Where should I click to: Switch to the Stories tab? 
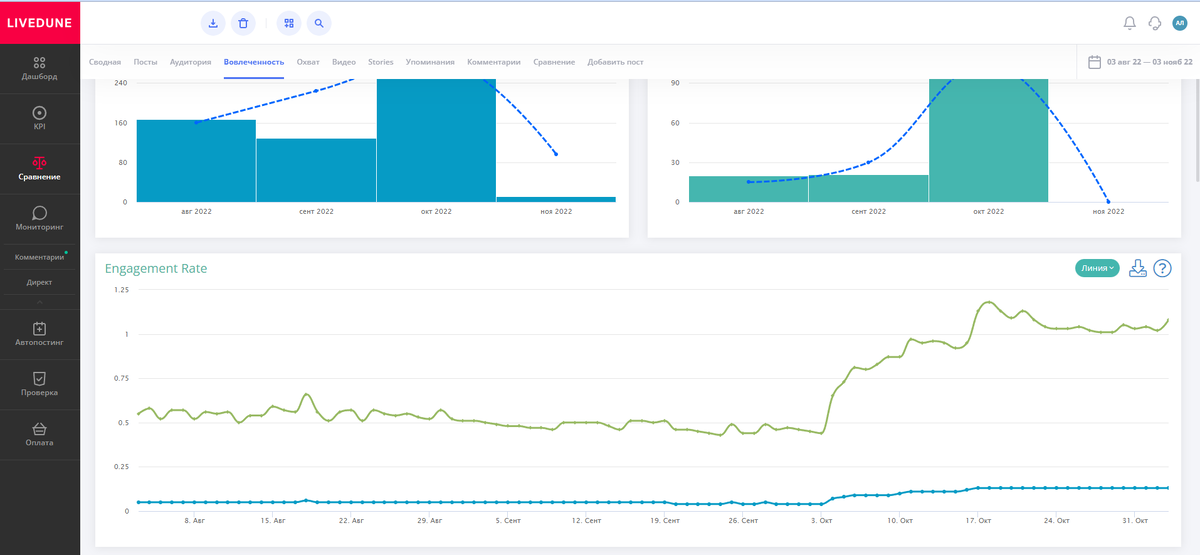click(381, 62)
